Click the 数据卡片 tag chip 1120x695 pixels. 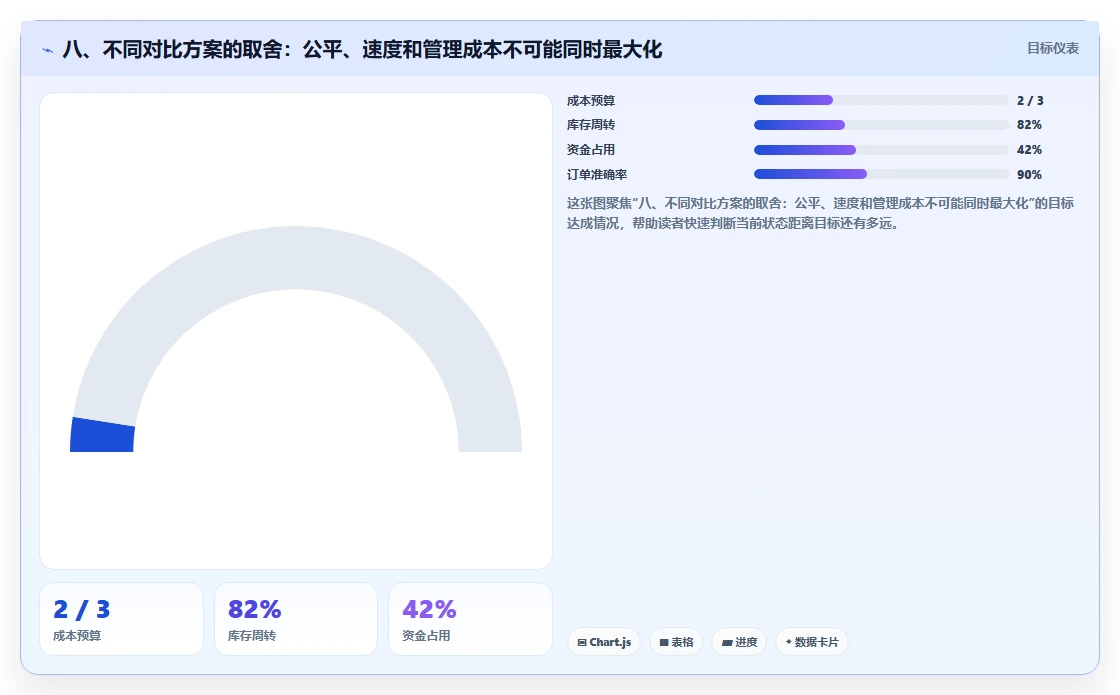pyautogui.click(x=811, y=642)
